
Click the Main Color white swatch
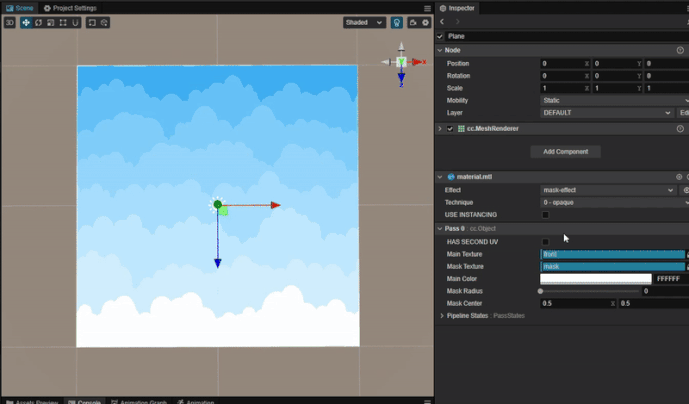[x=595, y=279]
